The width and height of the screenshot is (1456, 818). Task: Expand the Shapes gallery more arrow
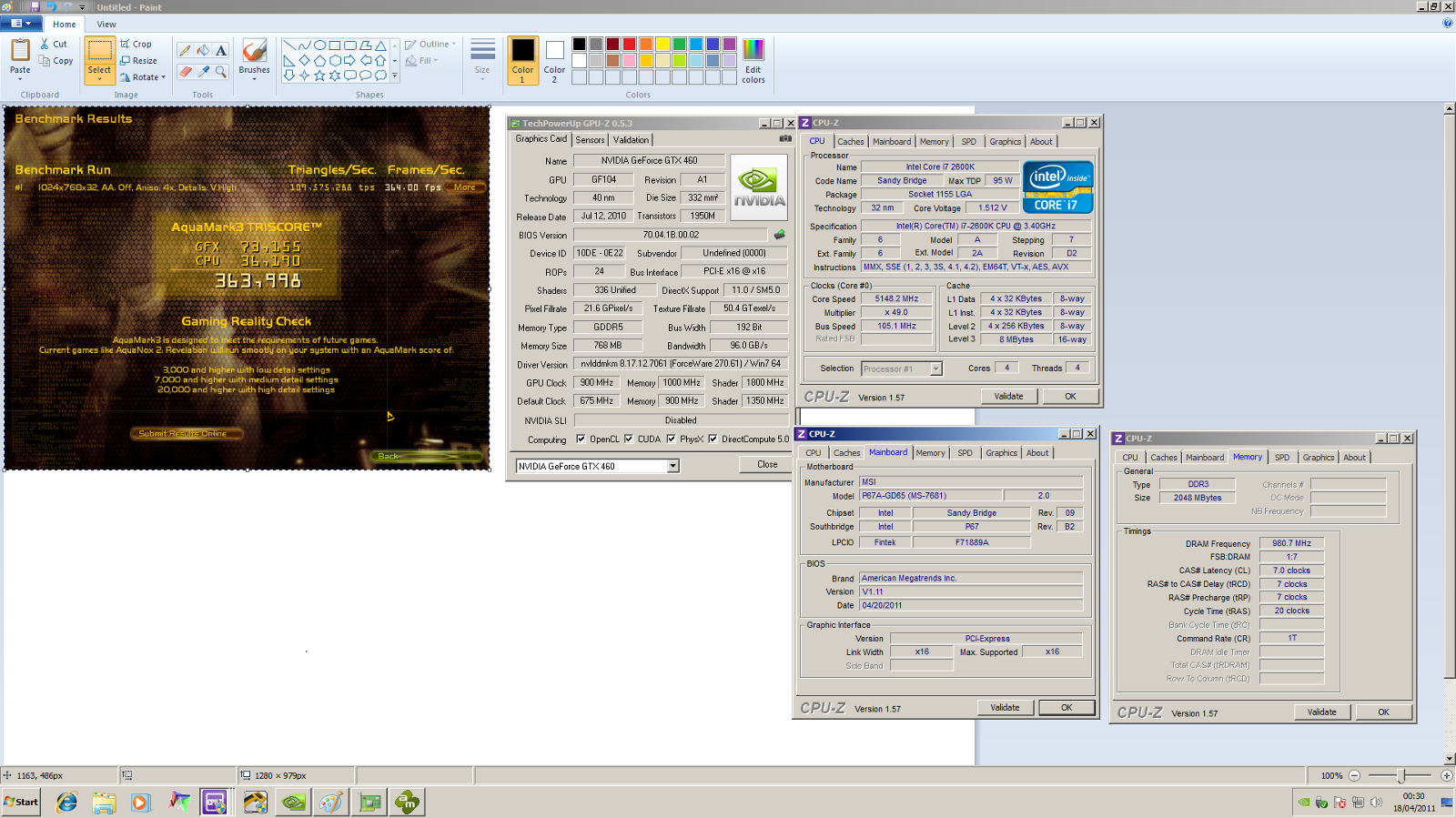[x=395, y=76]
